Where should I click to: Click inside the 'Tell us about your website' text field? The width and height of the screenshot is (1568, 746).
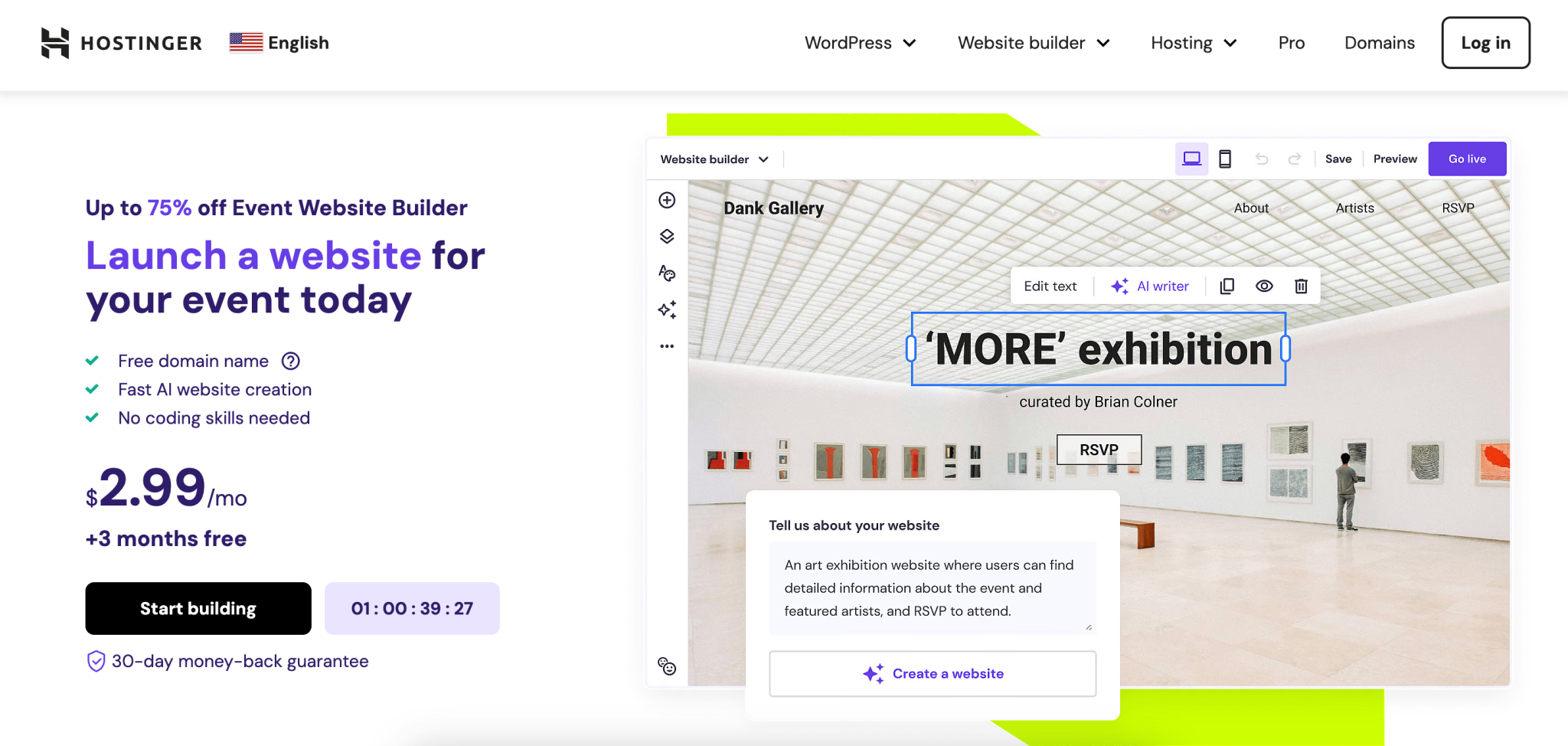[932, 587]
